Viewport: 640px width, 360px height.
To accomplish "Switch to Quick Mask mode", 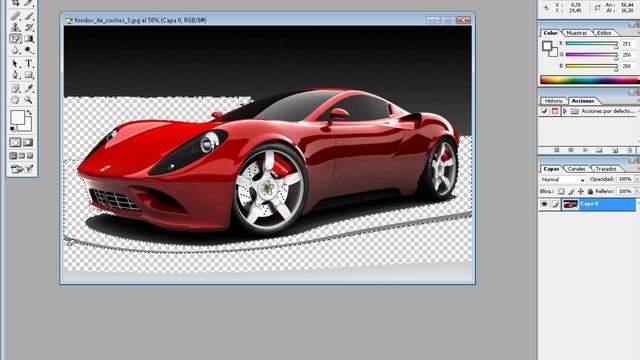I will pos(28,142).
